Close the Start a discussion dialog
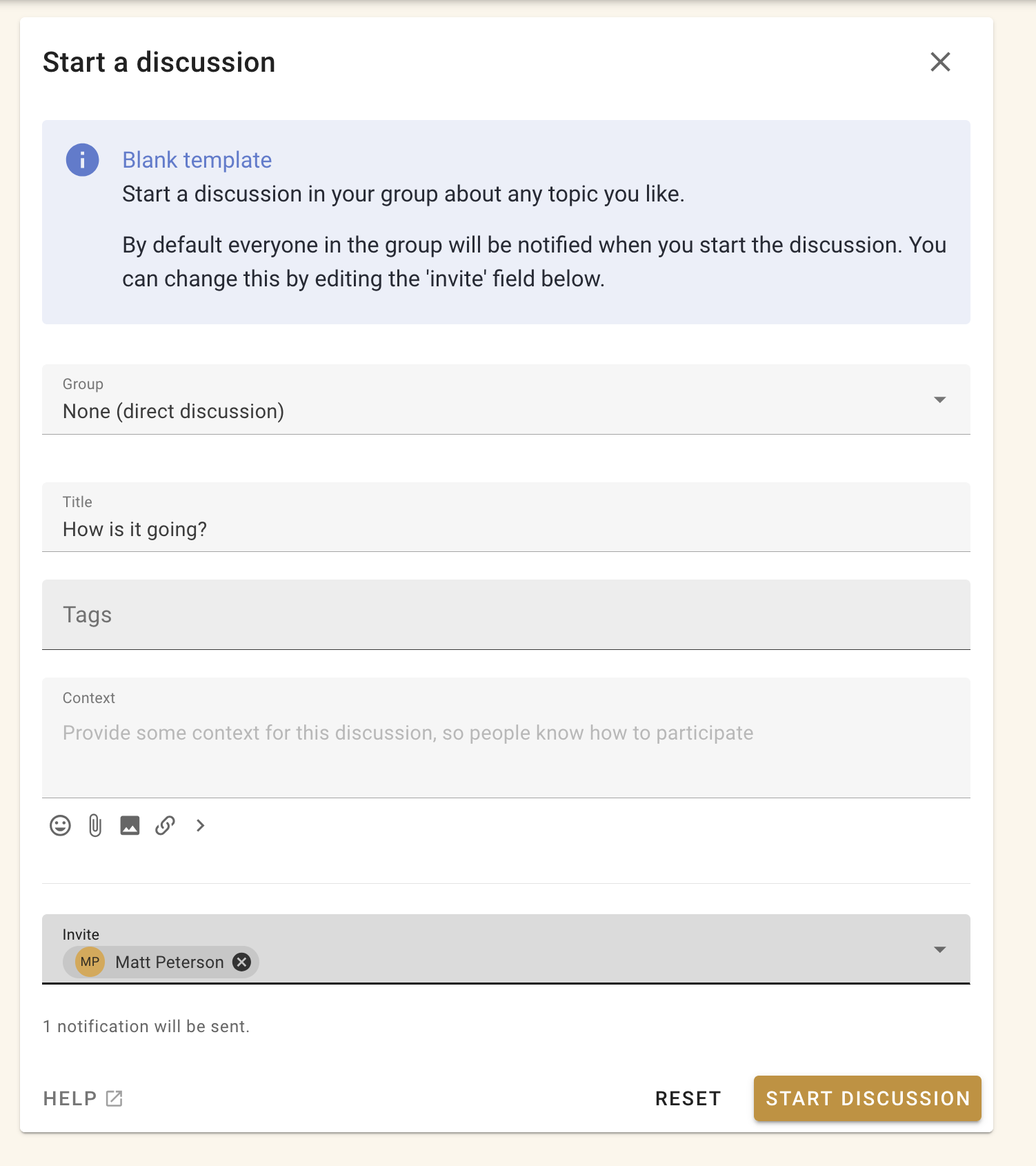 coord(940,62)
